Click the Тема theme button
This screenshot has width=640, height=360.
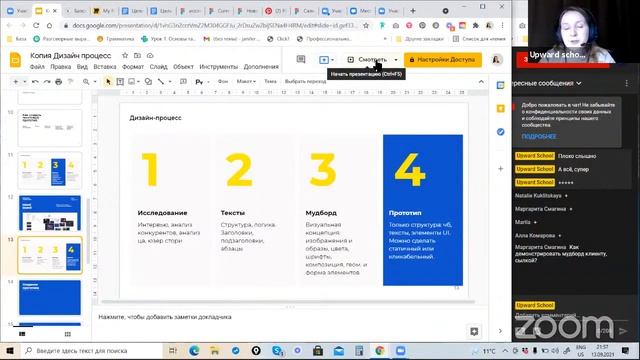tap(270, 81)
